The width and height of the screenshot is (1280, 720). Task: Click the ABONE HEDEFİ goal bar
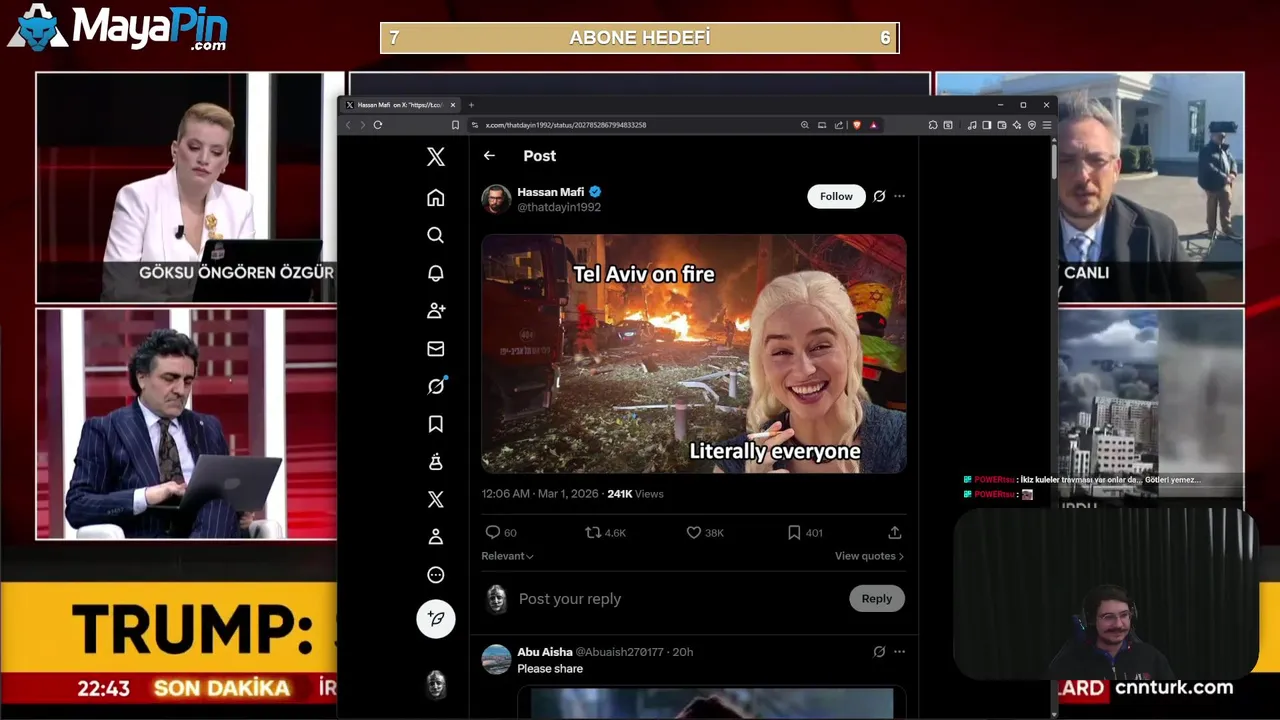640,38
